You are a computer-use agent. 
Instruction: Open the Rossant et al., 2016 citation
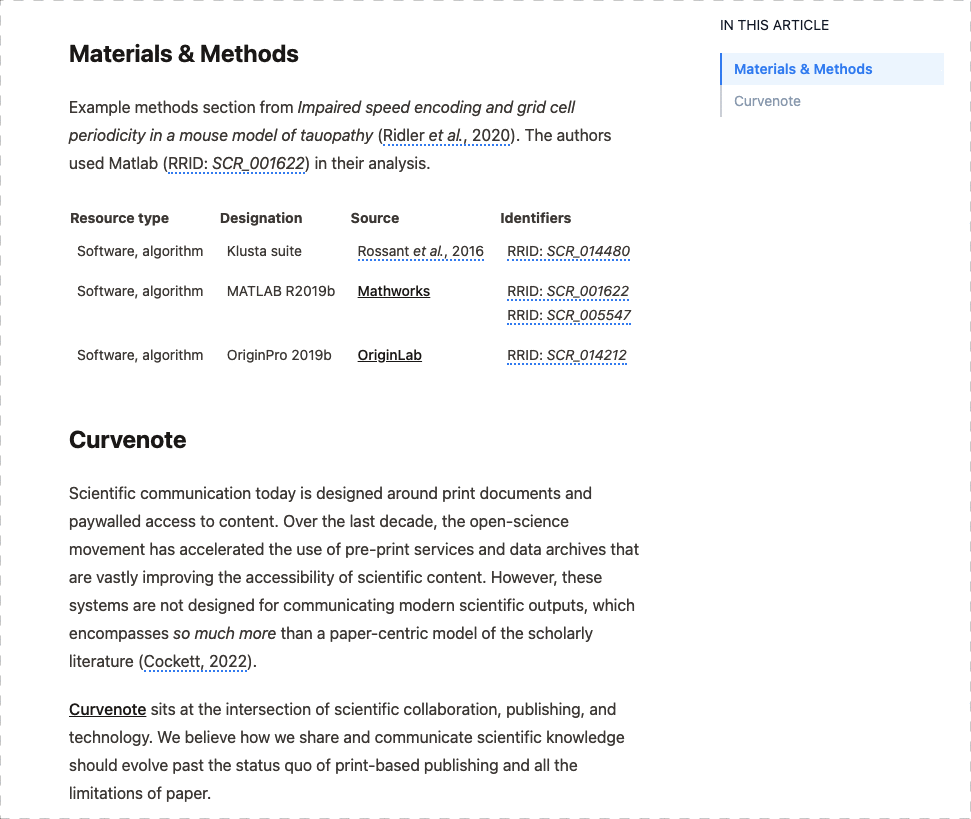tap(420, 251)
